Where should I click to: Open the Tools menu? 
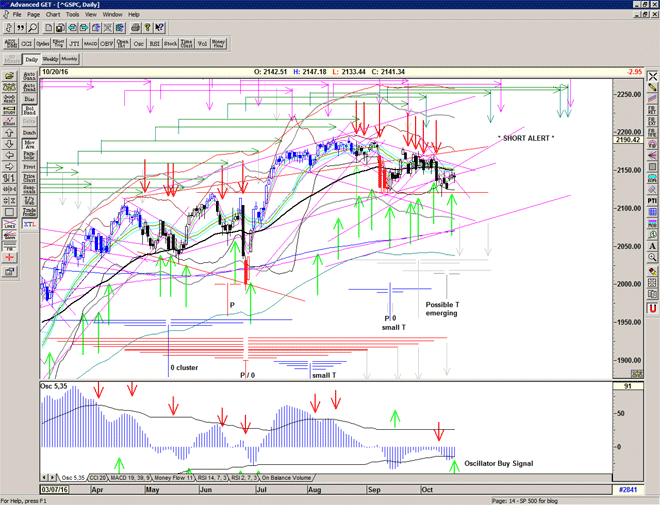tap(71, 15)
